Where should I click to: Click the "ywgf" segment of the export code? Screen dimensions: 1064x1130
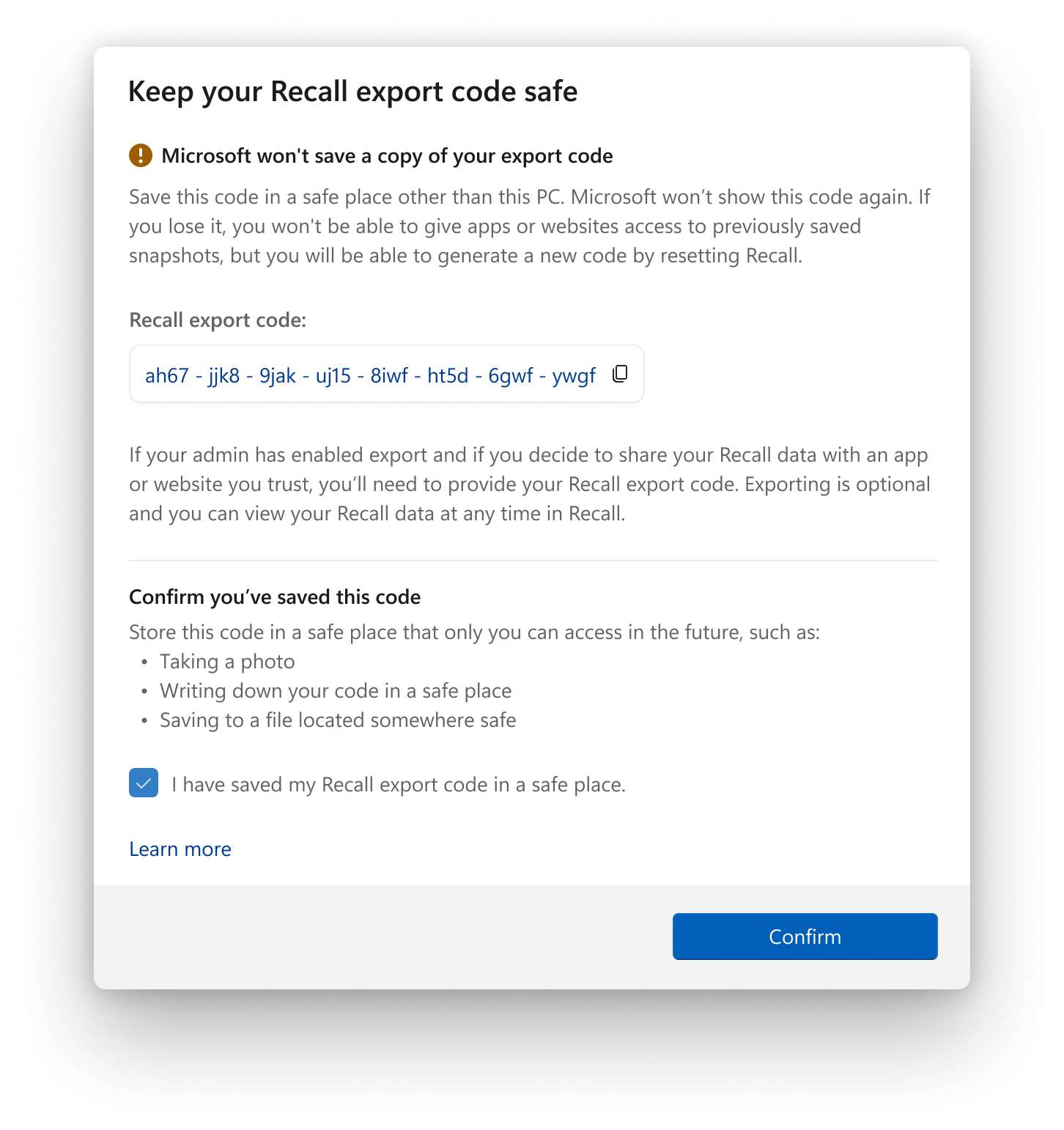[574, 375]
